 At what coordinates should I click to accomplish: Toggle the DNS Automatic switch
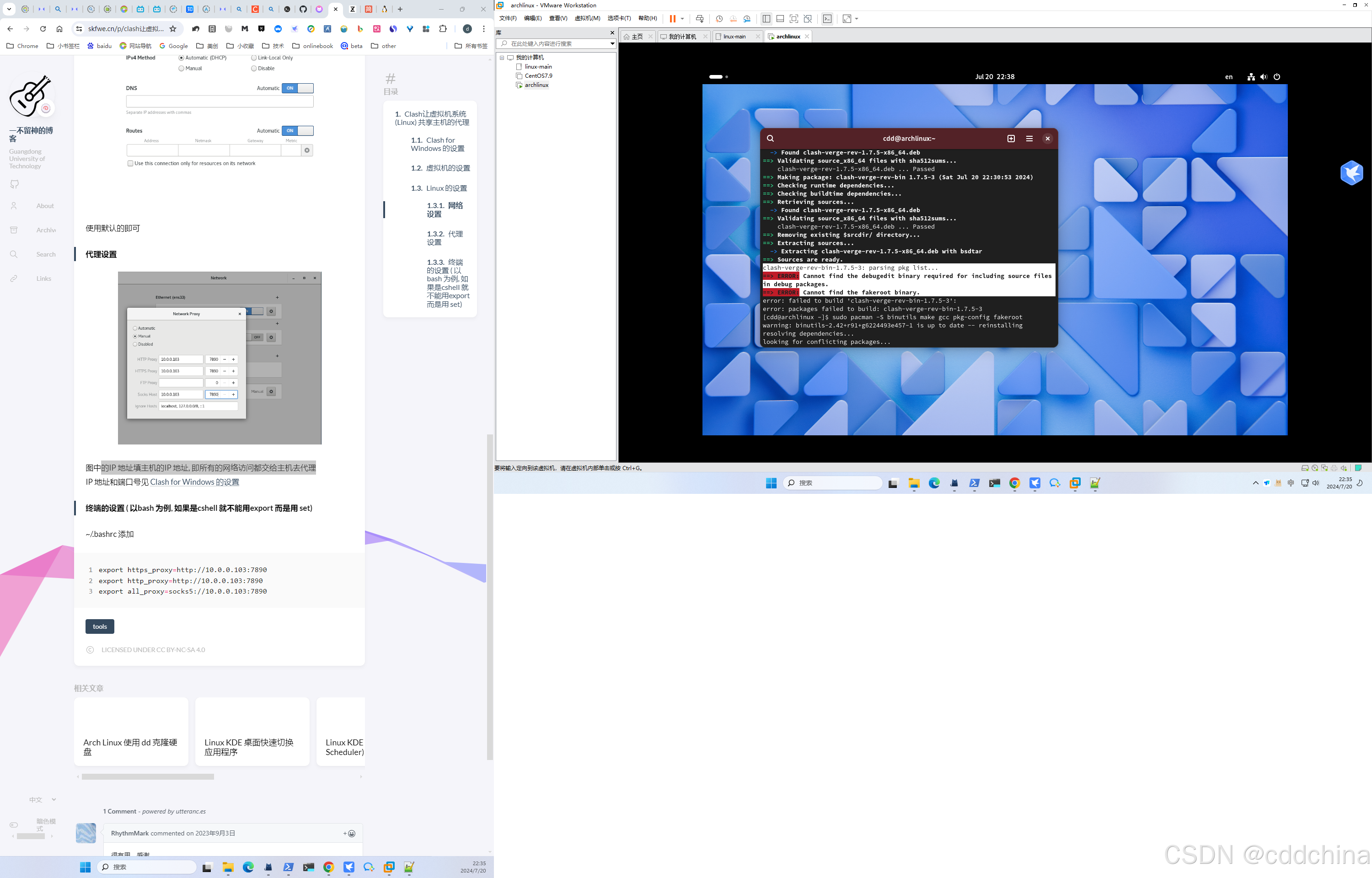(x=298, y=88)
